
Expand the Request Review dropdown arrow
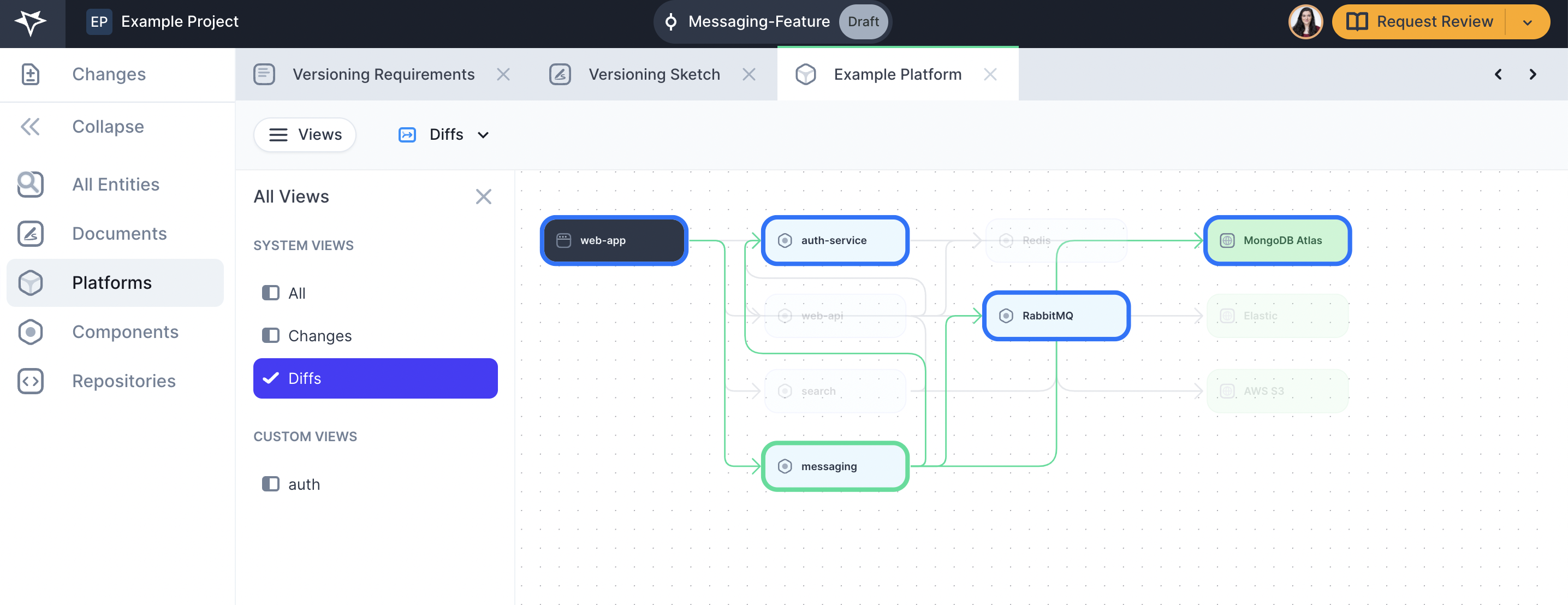(x=1527, y=22)
